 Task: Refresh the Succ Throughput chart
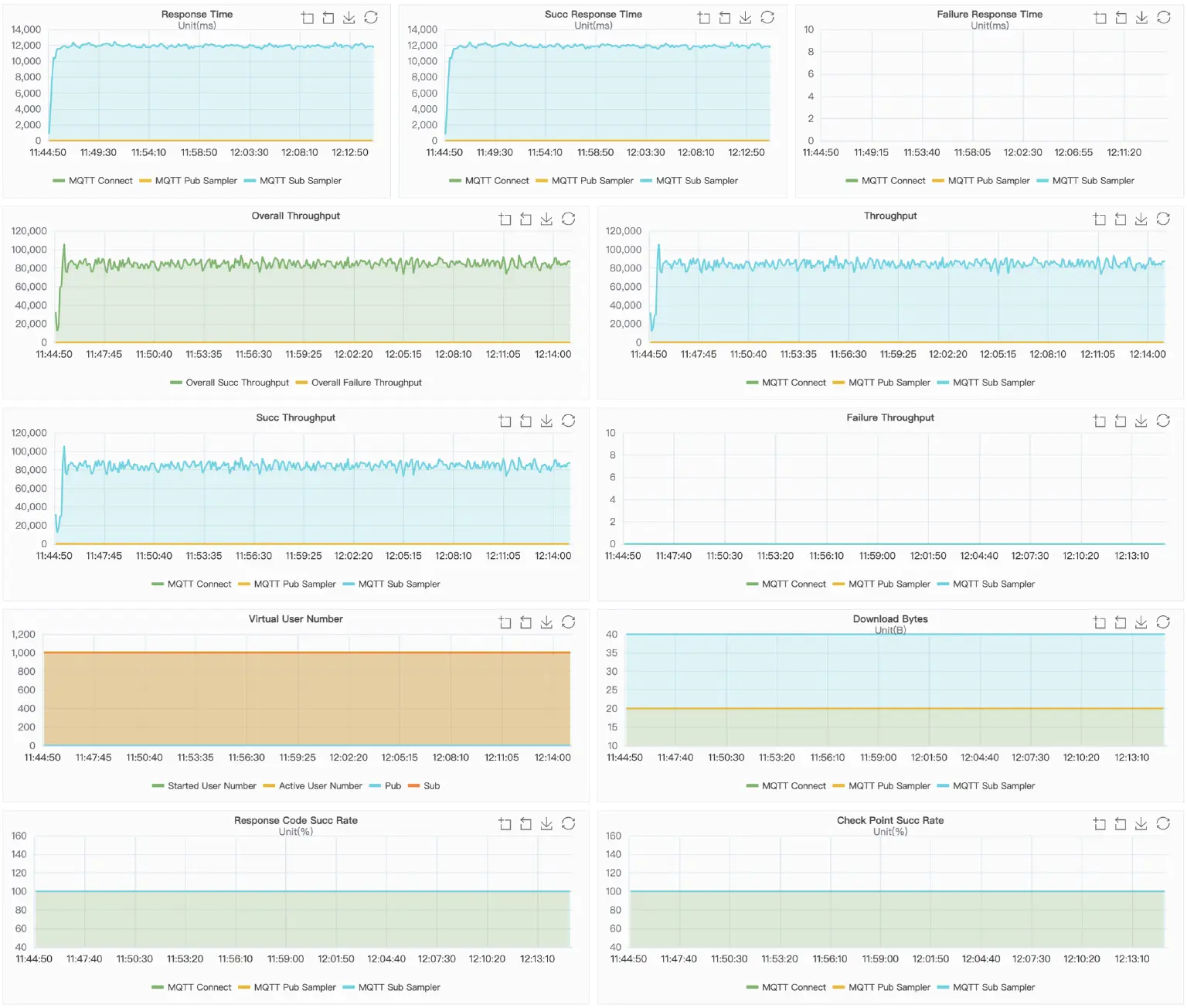[x=568, y=421]
